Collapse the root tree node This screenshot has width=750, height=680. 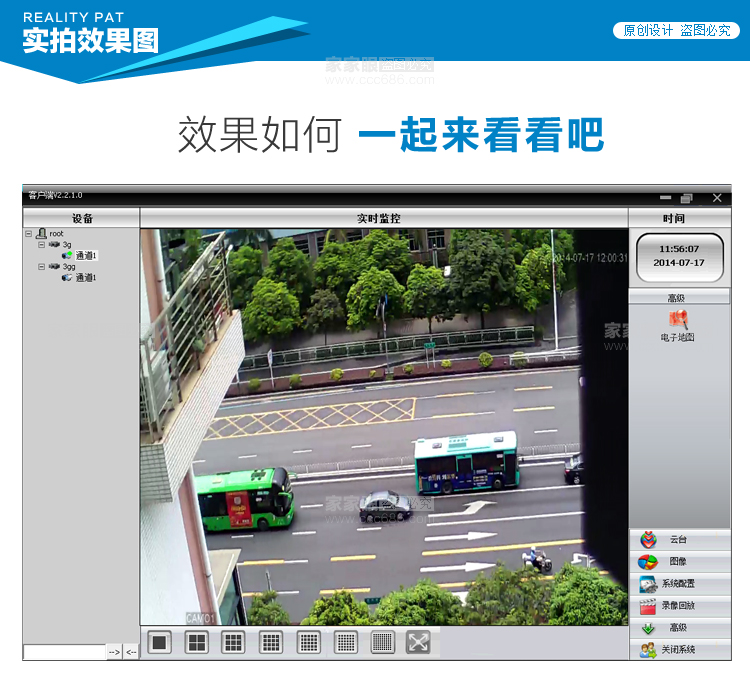29,233
